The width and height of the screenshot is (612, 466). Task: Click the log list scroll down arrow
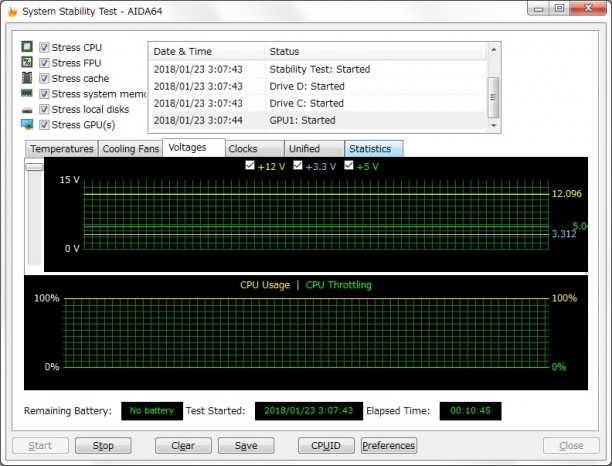[x=494, y=125]
